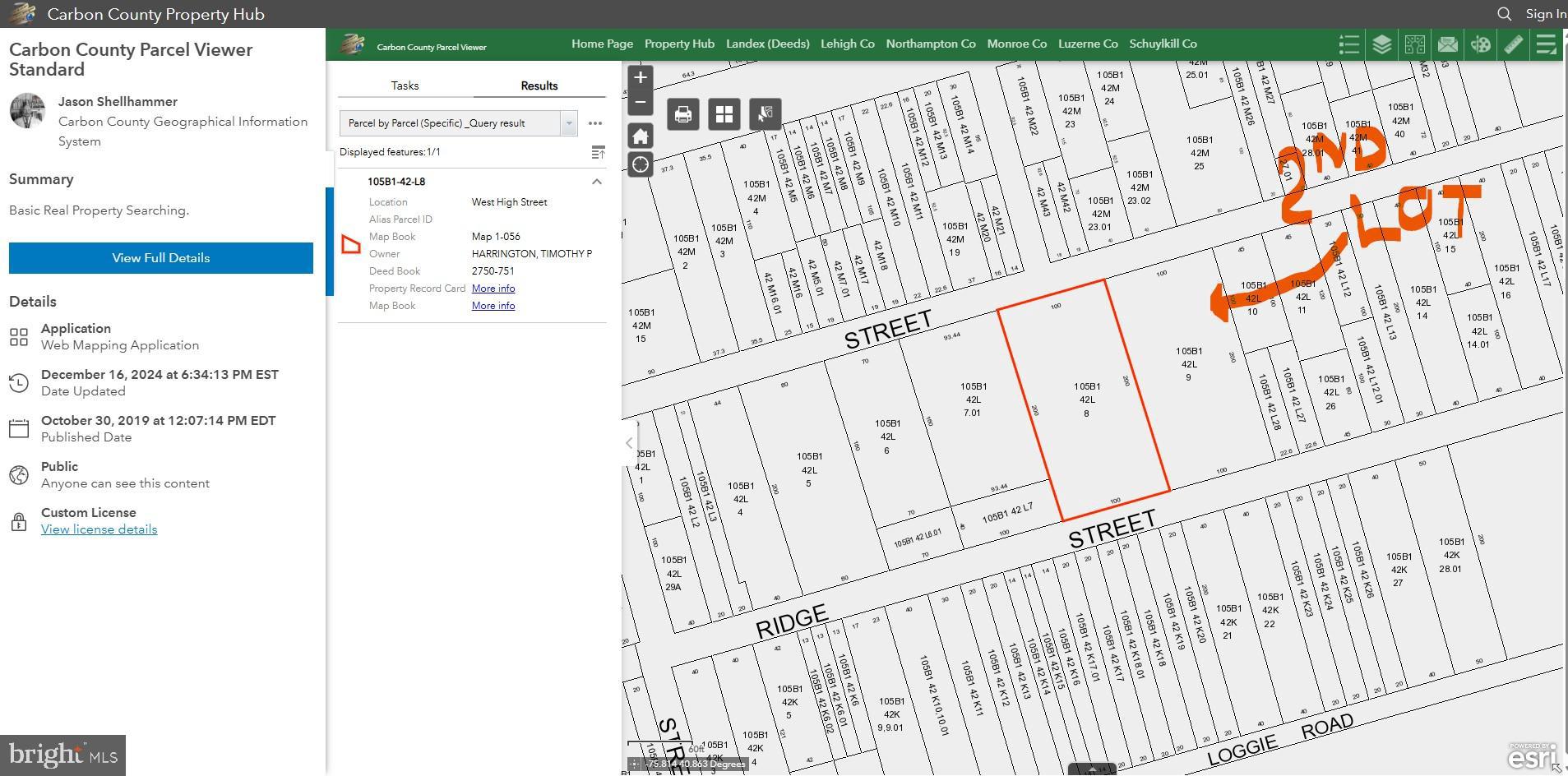Collapse the side panel with arrow handle
The image size is (1568, 776).
click(629, 443)
